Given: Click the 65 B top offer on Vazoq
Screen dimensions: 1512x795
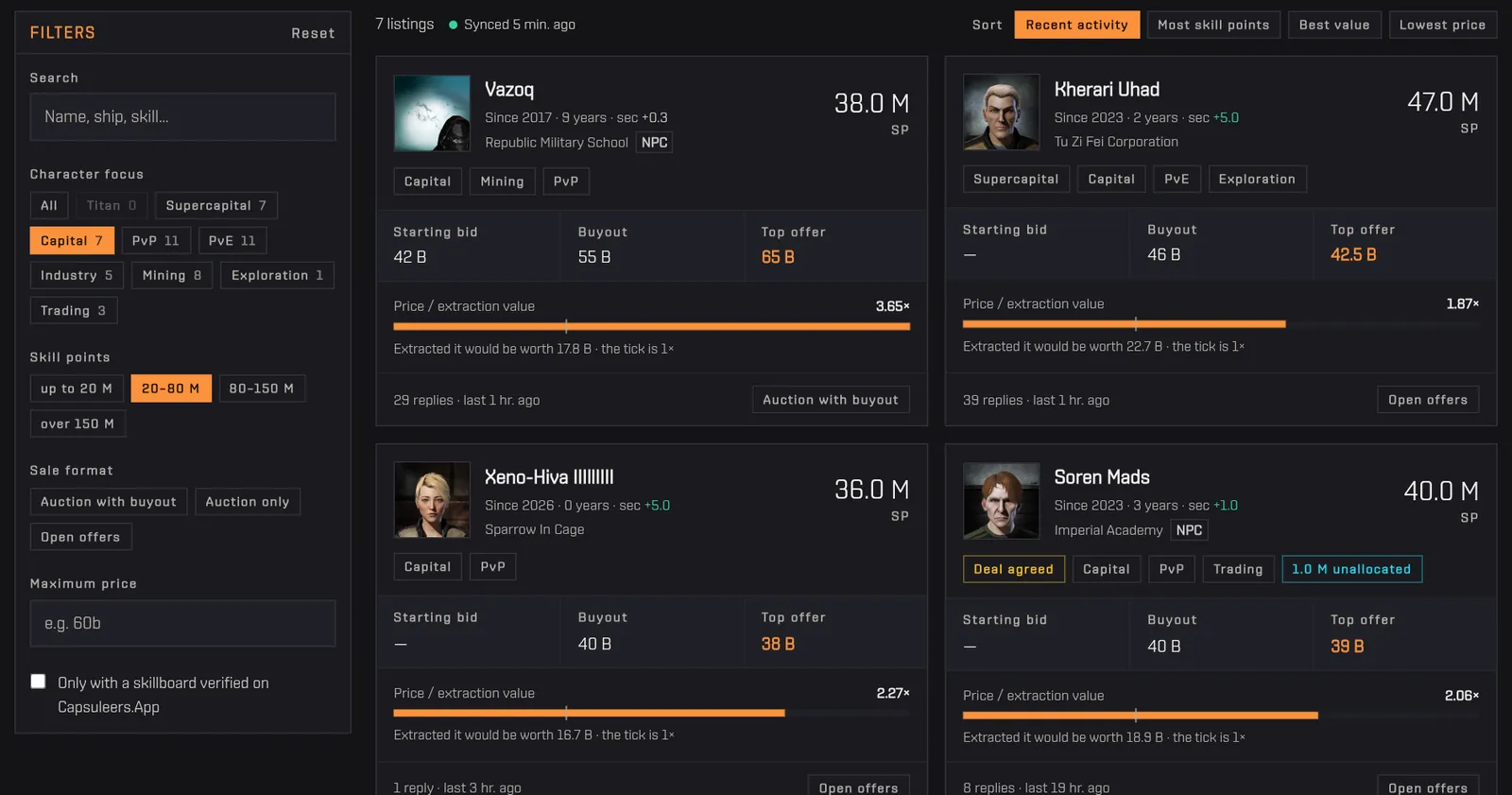Looking at the screenshot, I should [x=778, y=257].
